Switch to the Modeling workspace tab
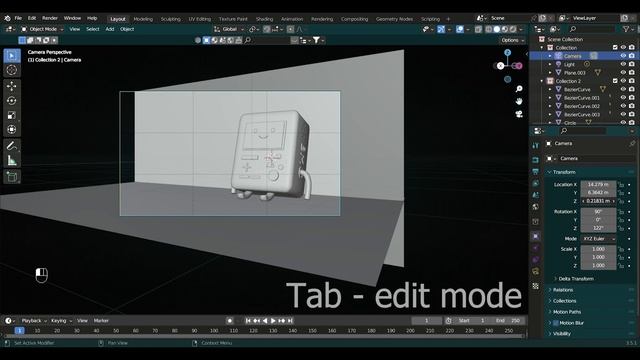 pos(143,19)
